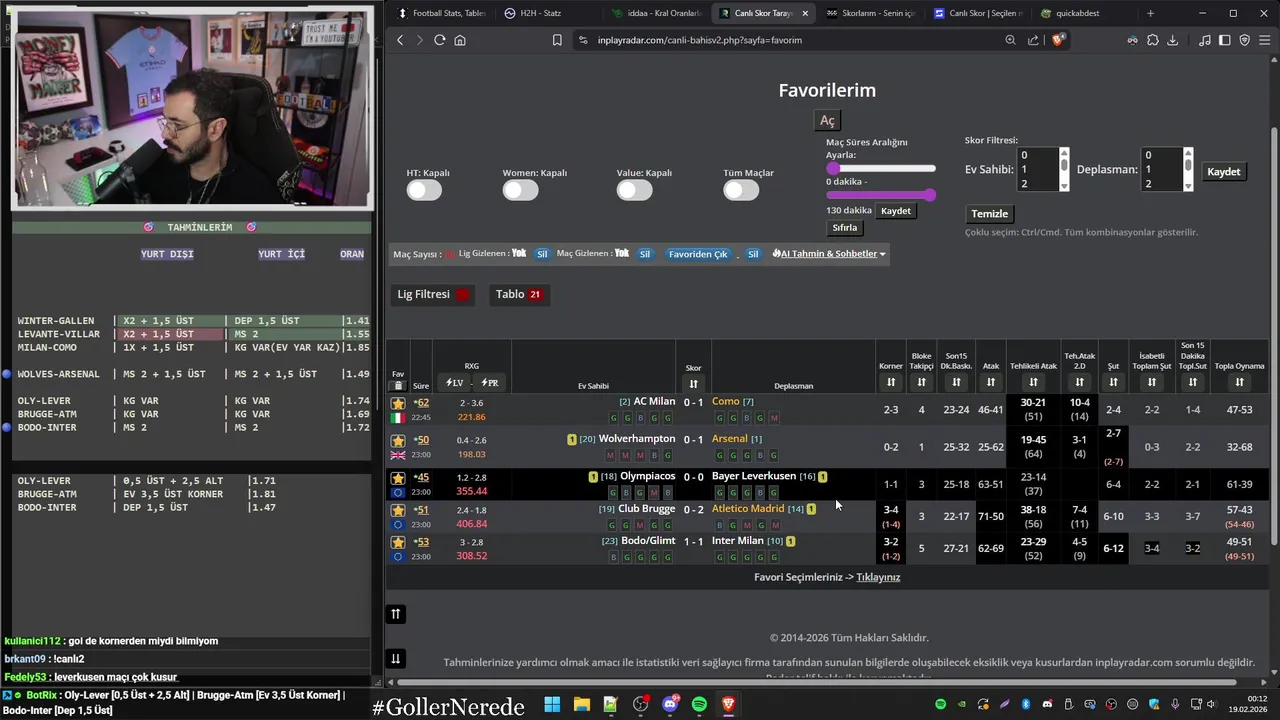Open Brave browser icon in taskbar

click(x=728, y=704)
